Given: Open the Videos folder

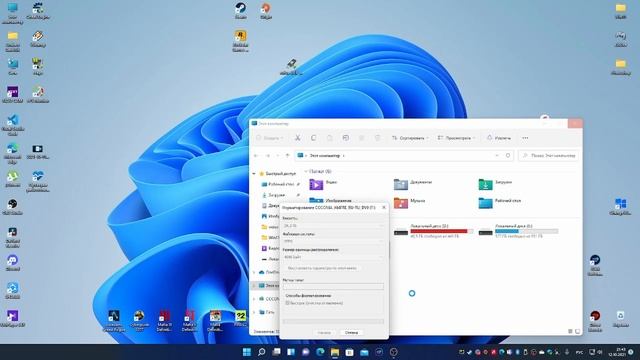Looking at the screenshot, I should (324, 184).
